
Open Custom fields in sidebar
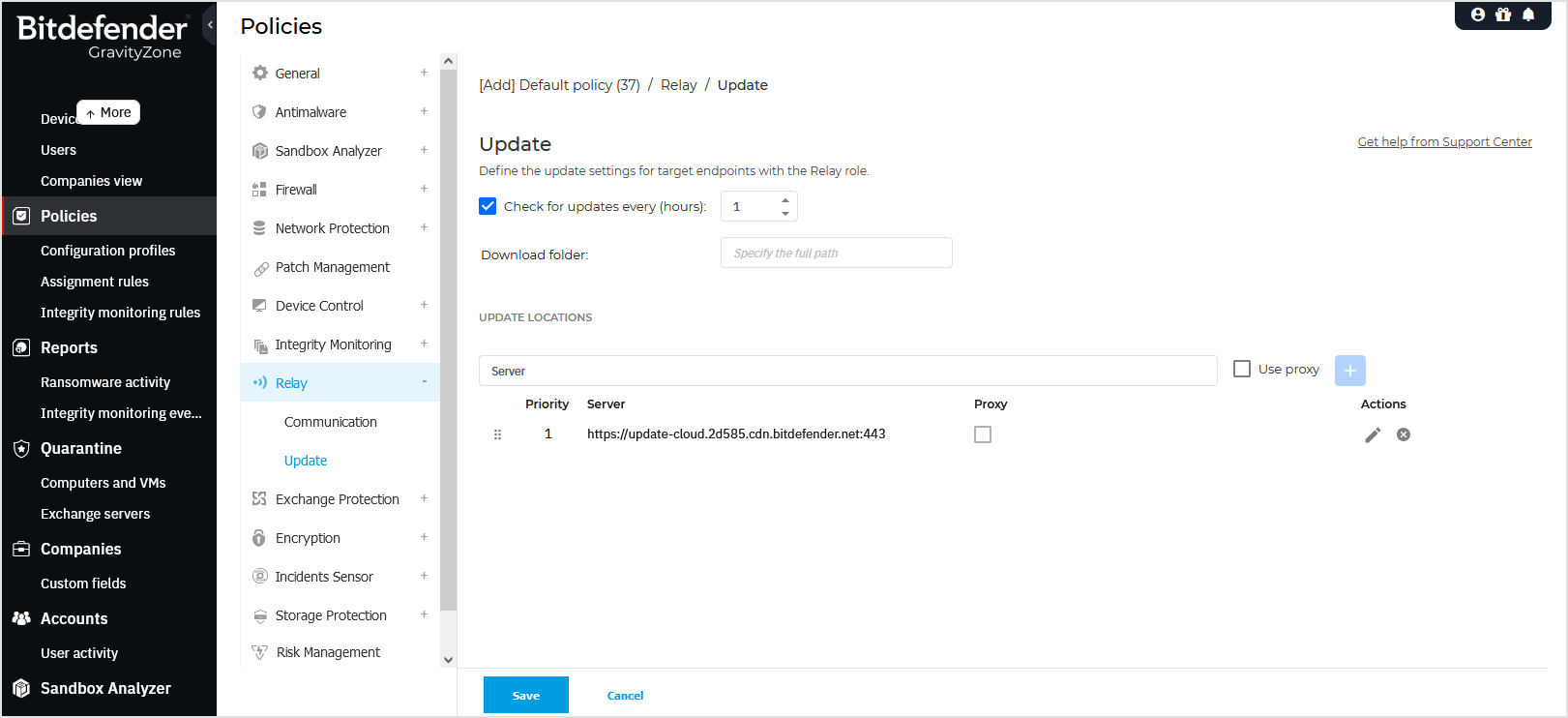[x=83, y=583]
